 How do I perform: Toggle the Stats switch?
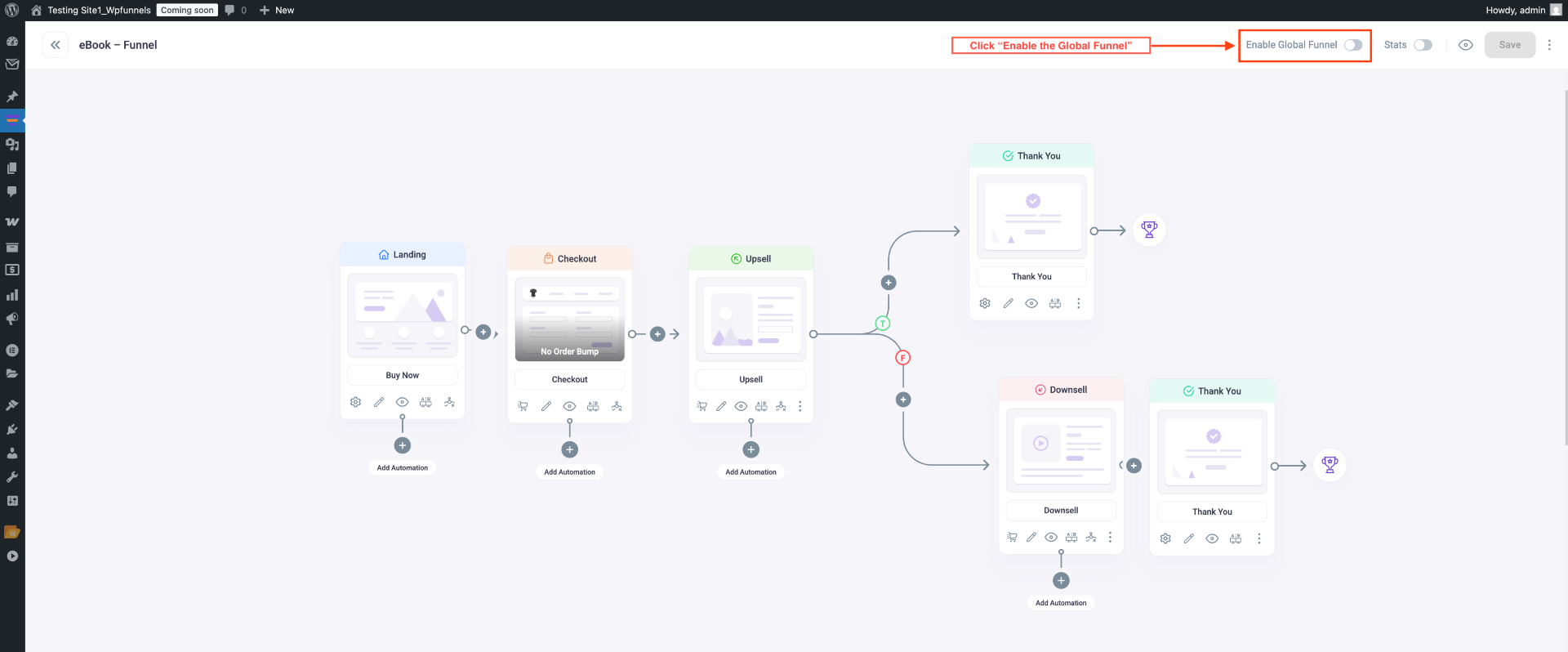pyautogui.click(x=1423, y=45)
